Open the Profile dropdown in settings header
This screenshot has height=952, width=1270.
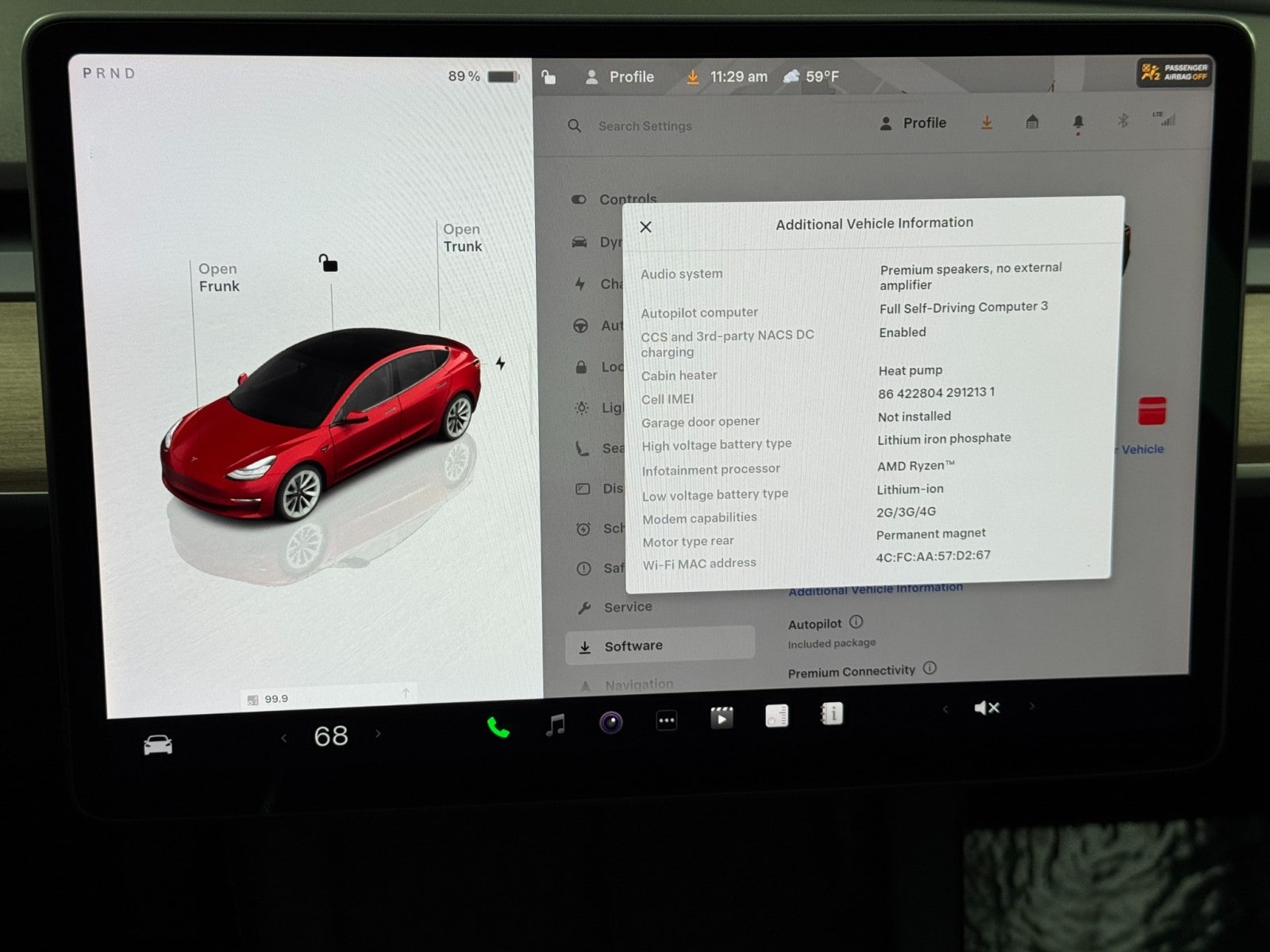pos(913,123)
